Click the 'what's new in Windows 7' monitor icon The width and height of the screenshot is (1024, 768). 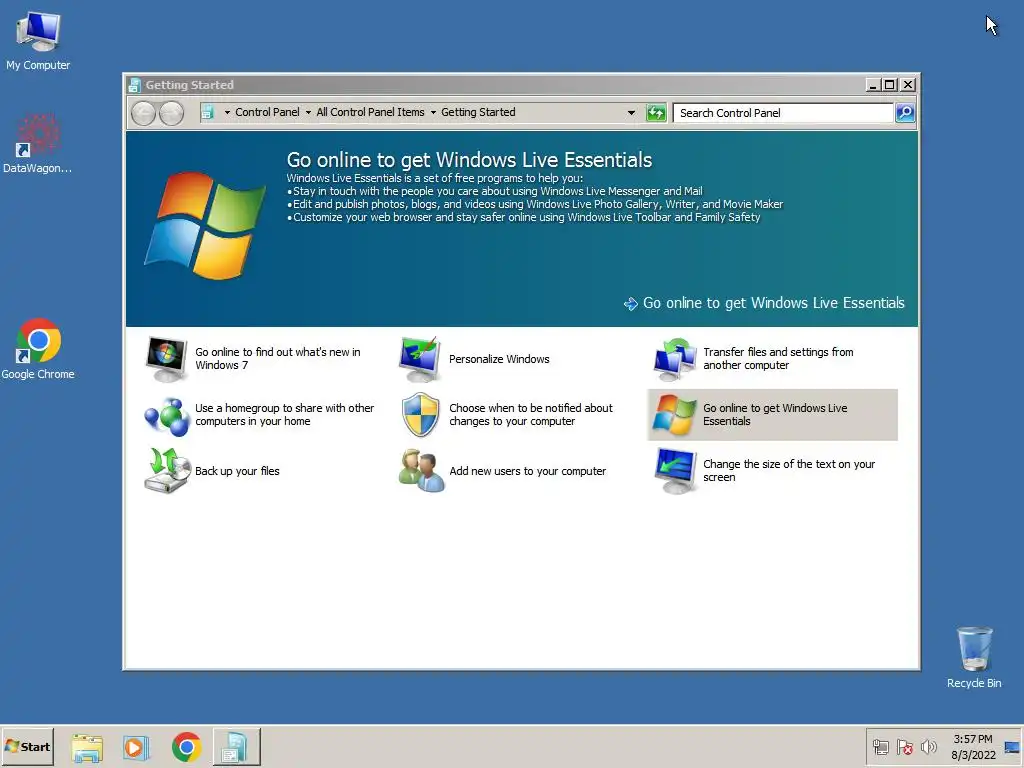[x=166, y=359]
